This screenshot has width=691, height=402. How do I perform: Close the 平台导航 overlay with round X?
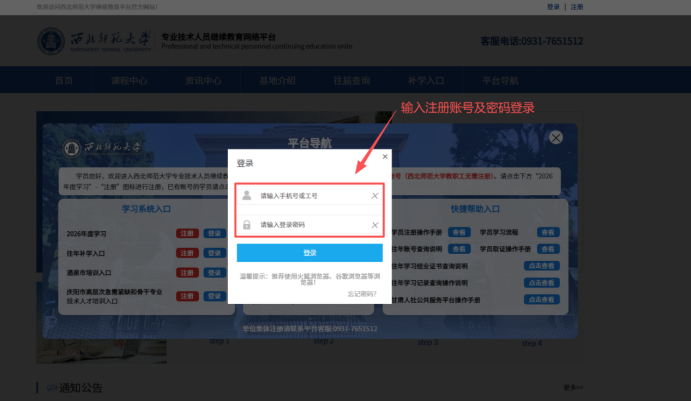tap(556, 138)
